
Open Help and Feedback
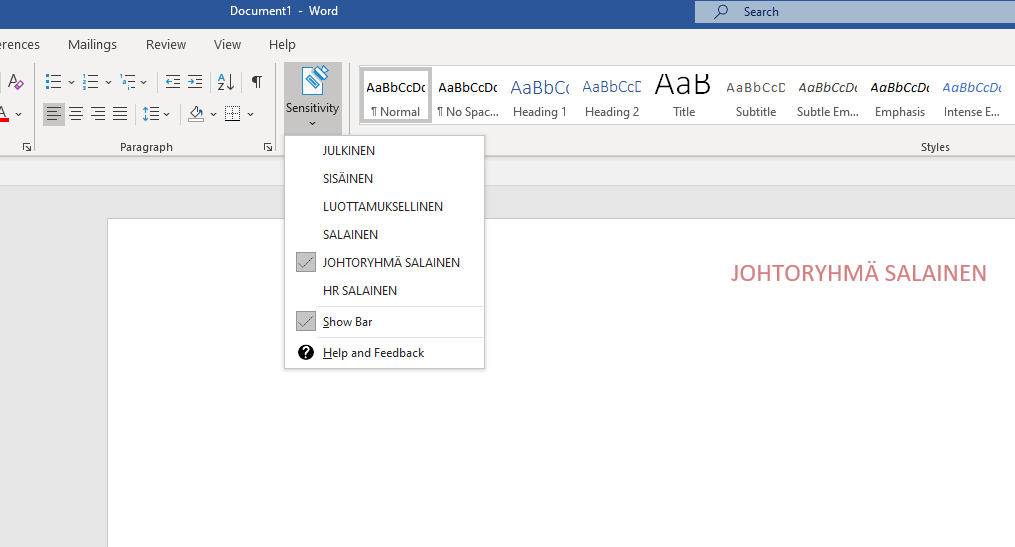pos(385,353)
